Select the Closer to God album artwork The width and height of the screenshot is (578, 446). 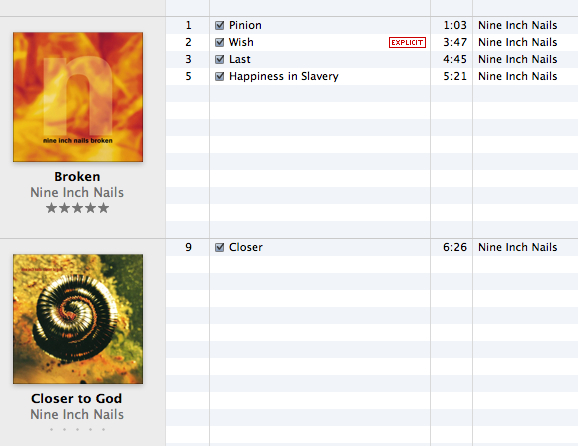click(x=78, y=319)
